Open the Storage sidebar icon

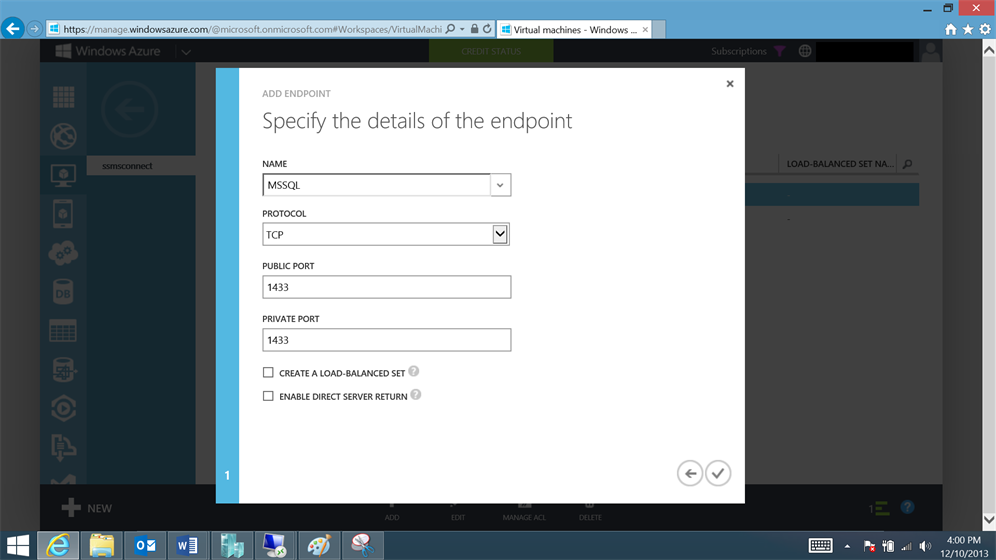pyautogui.click(x=64, y=331)
